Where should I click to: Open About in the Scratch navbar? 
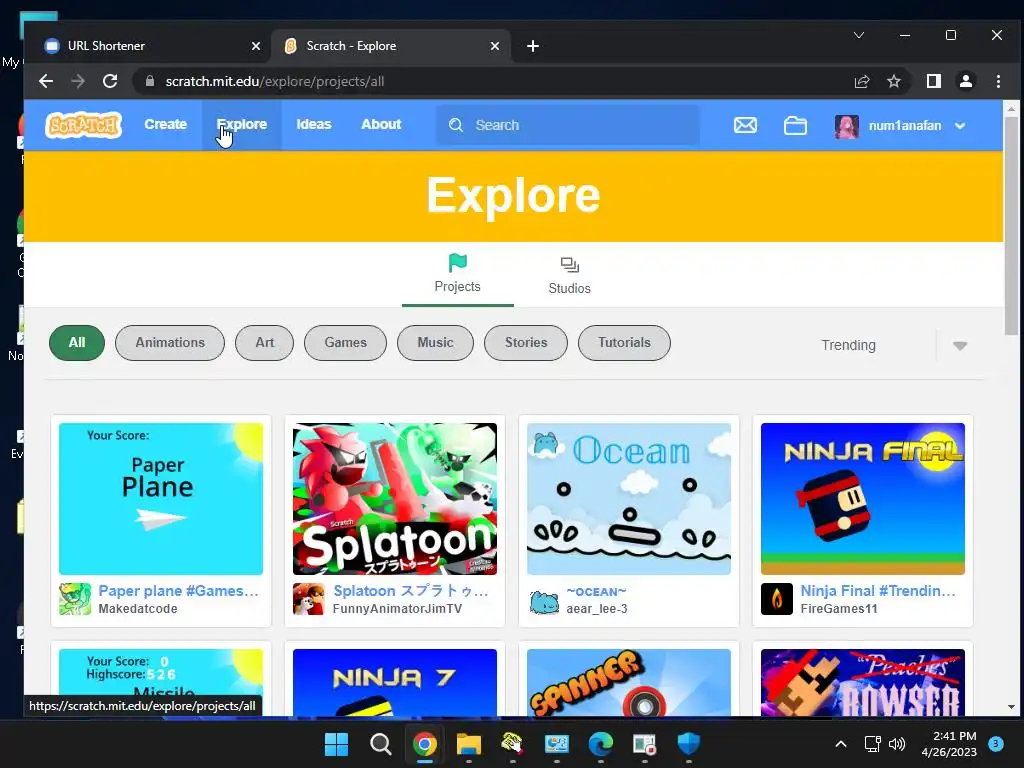point(381,124)
